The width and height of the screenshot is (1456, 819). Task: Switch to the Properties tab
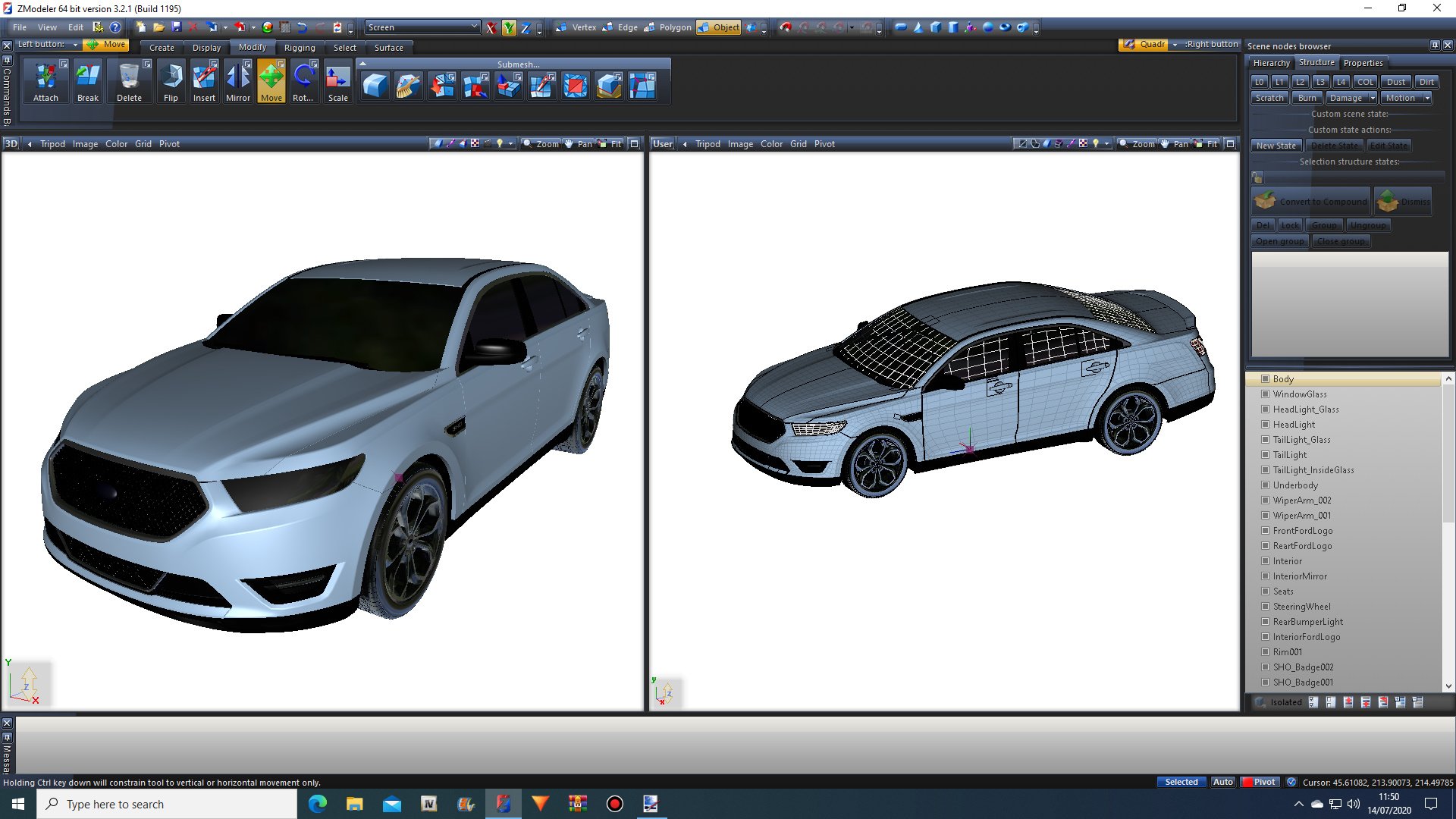click(1363, 63)
